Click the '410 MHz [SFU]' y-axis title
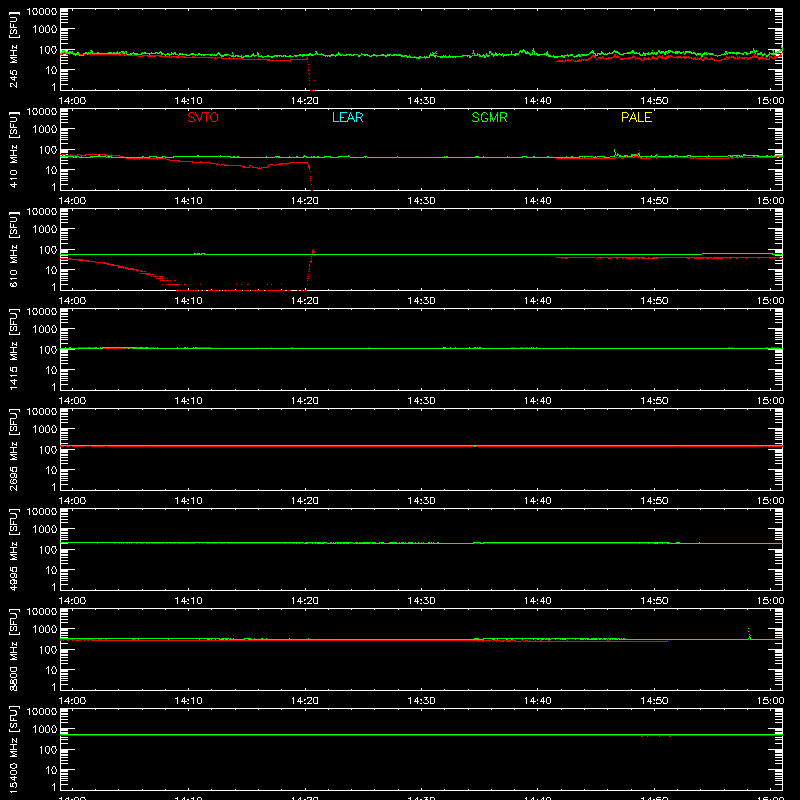This screenshot has height=800, width=800. [13, 149]
